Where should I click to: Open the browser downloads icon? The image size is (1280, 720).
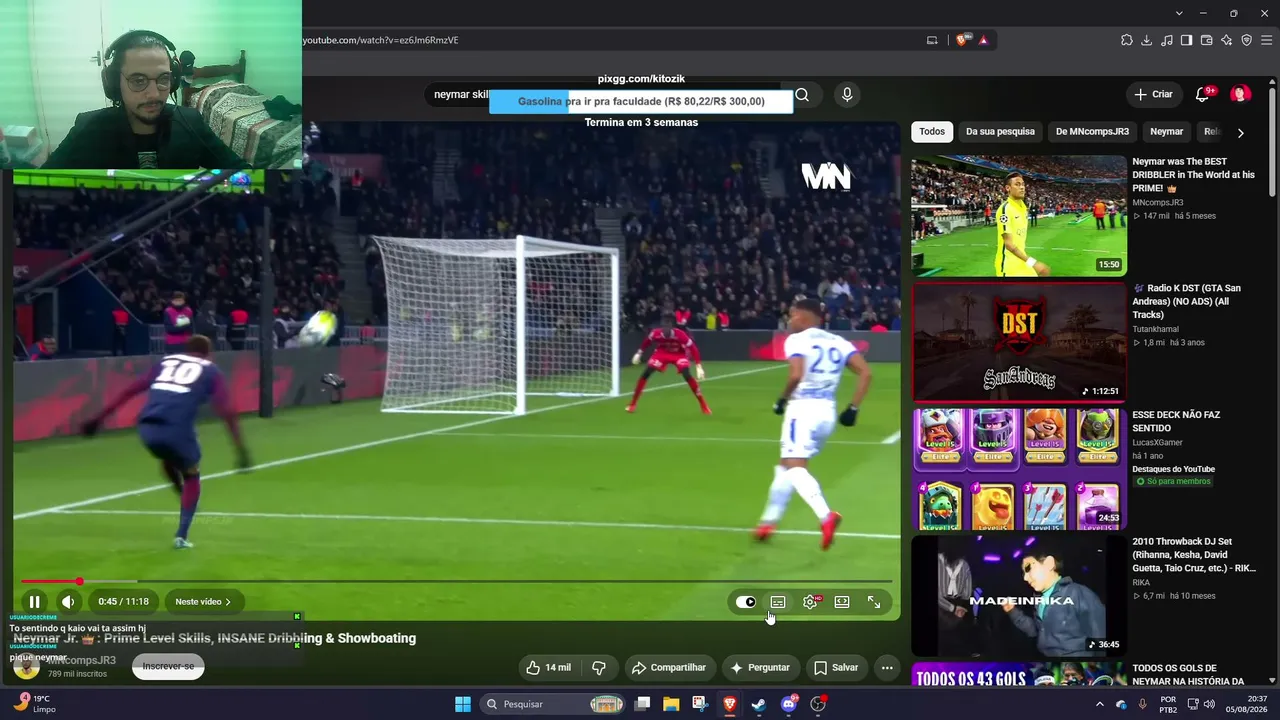click(x=1147, y=40)
